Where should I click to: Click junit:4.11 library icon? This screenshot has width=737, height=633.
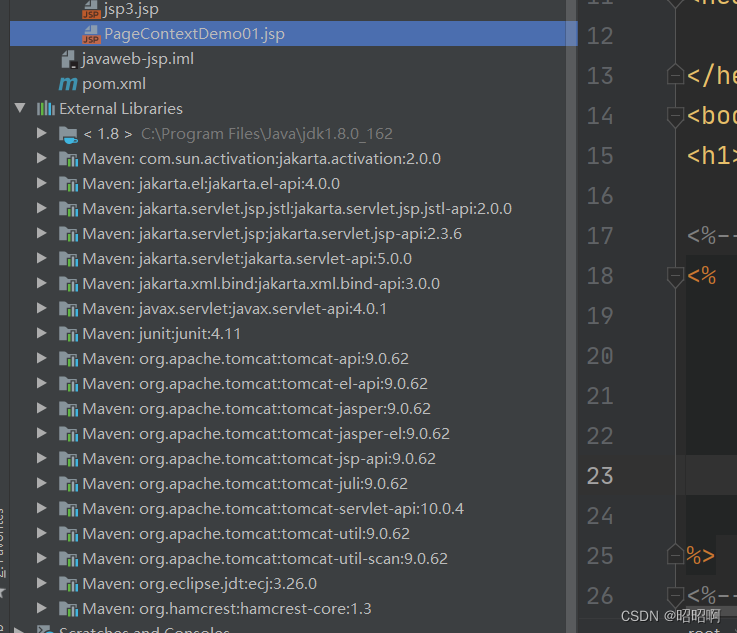click(69, 334)
